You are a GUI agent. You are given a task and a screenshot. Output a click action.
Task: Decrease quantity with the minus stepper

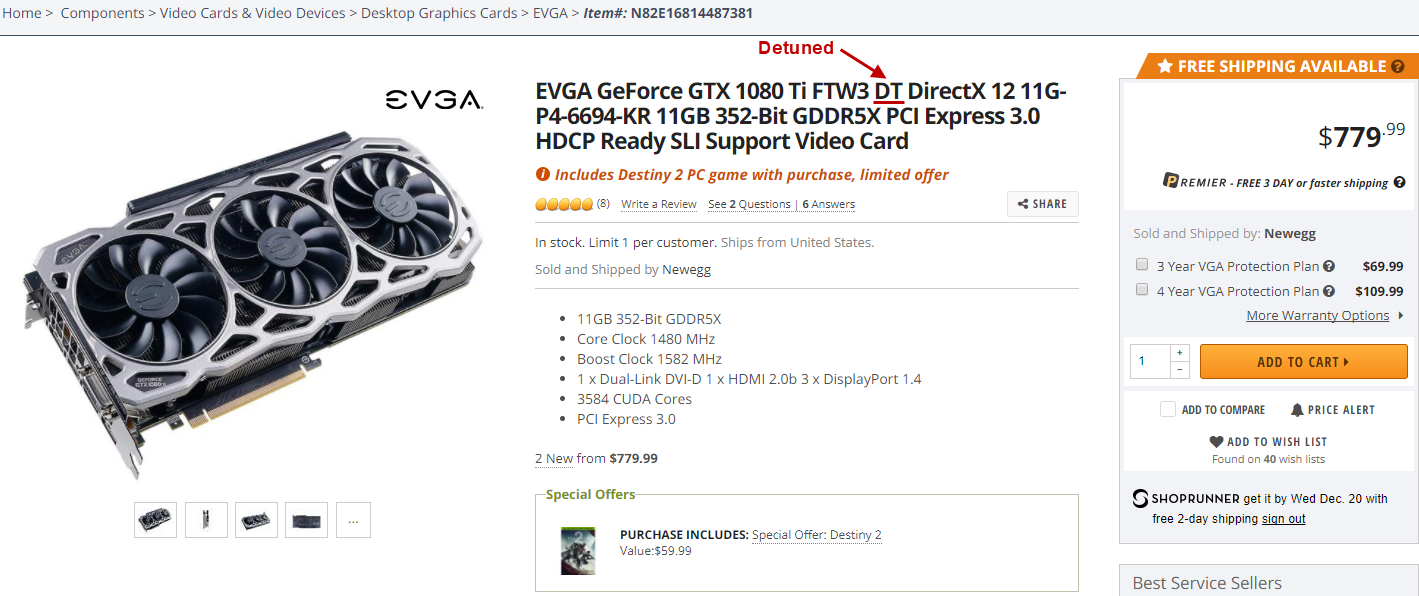pyautogui.click(x=1180, y=370)
